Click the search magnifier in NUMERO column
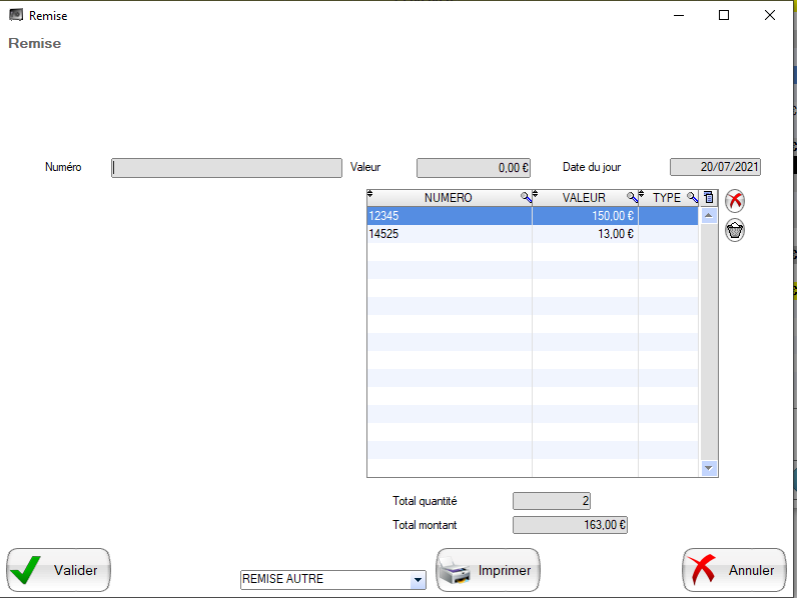797x598 pixels. point(526,198)
